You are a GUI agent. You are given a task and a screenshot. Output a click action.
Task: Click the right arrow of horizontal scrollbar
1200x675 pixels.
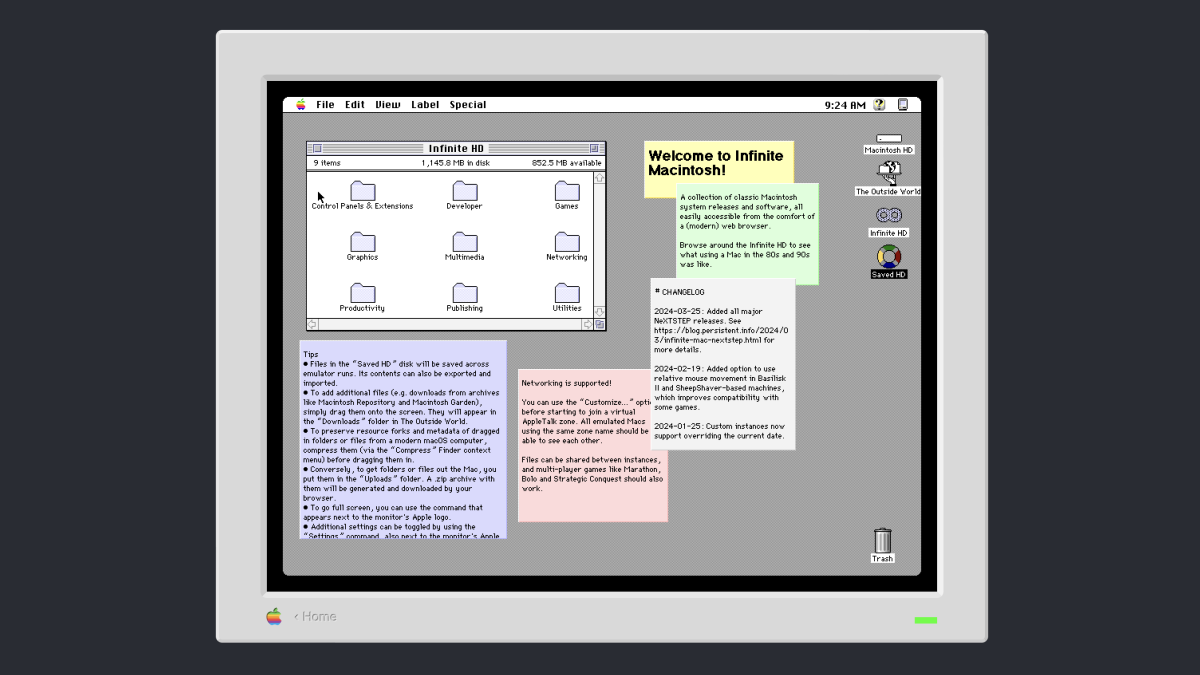[587, 324]
